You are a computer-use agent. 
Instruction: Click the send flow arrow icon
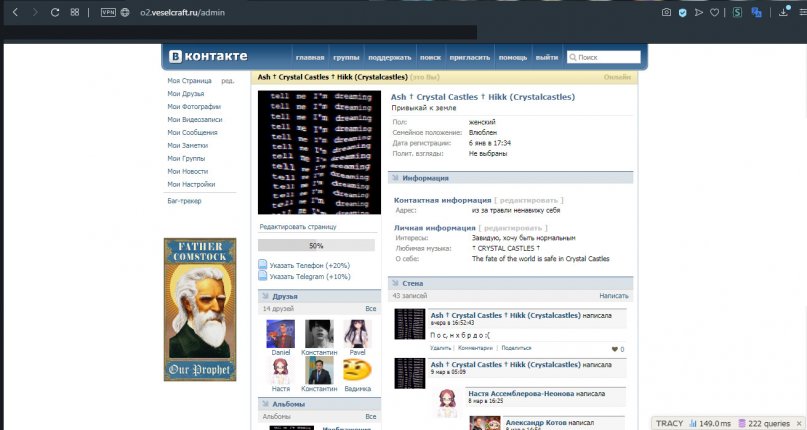(x=698, y=12)
